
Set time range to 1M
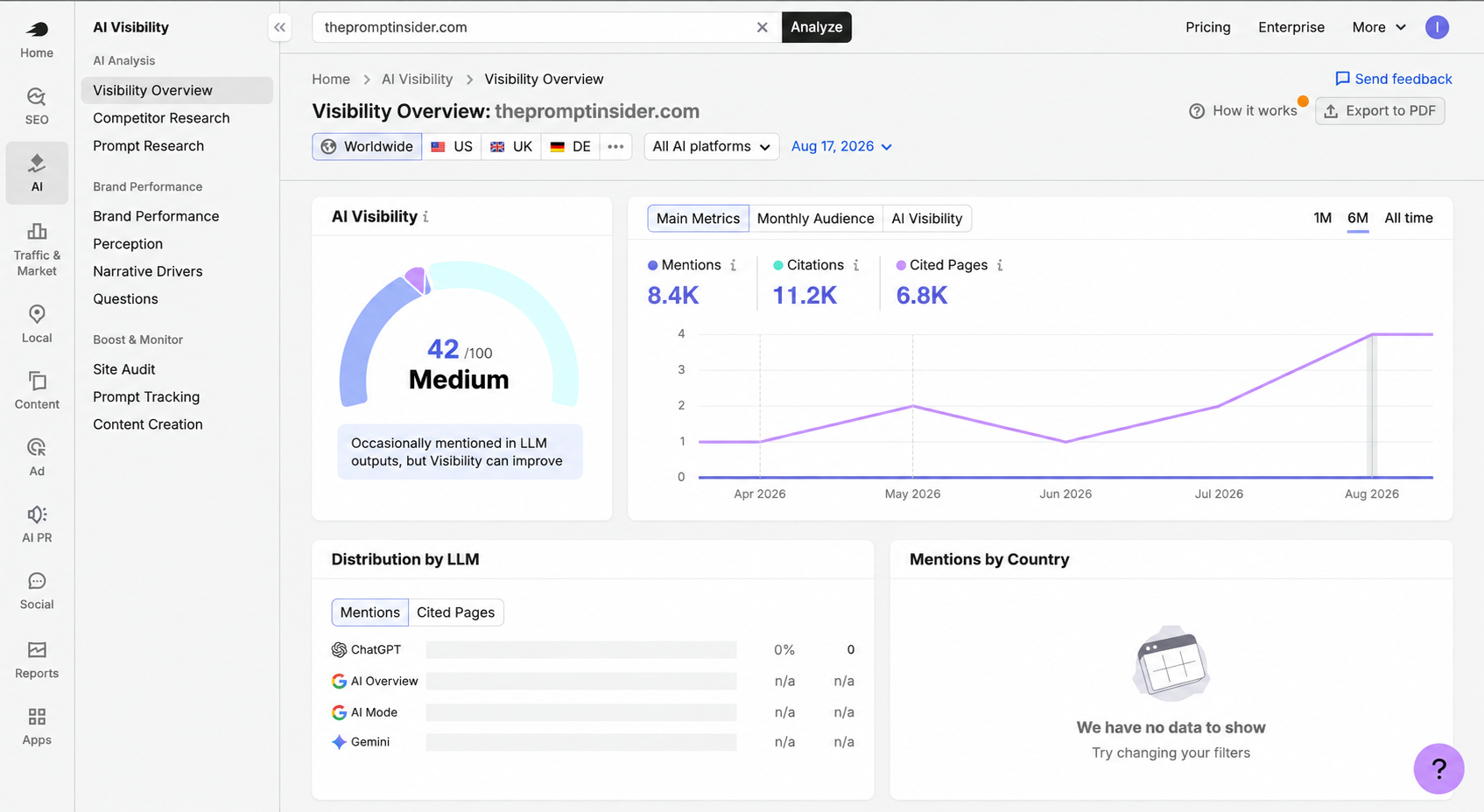(x=1322, y=218)
